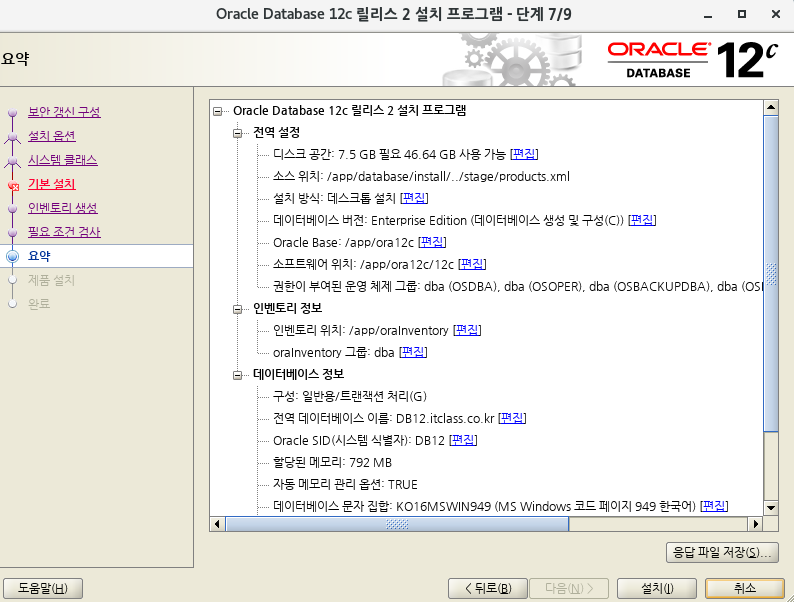Edit the 설치 방식 desktop install setting

tap(414, 198)
